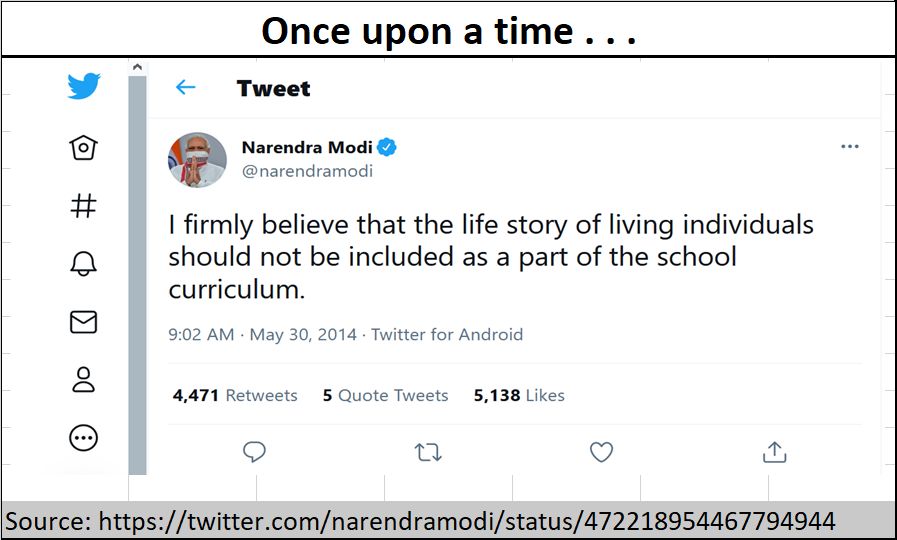This screenshot has height=540, width=897.
Task: Open the More circle icon in sidebar
Action: [84, 438]
